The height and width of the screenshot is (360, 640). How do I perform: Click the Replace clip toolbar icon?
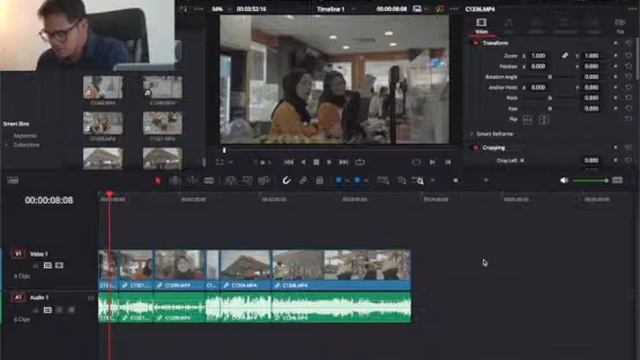264,180
